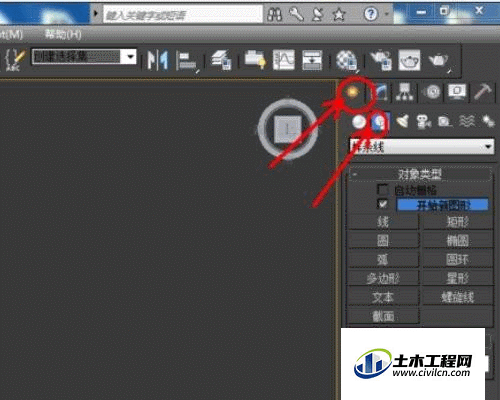Screen dimensions: 500x400
Task: Click the Mirror tool icon
Action: pyautogui.click(x=158, y=60)
